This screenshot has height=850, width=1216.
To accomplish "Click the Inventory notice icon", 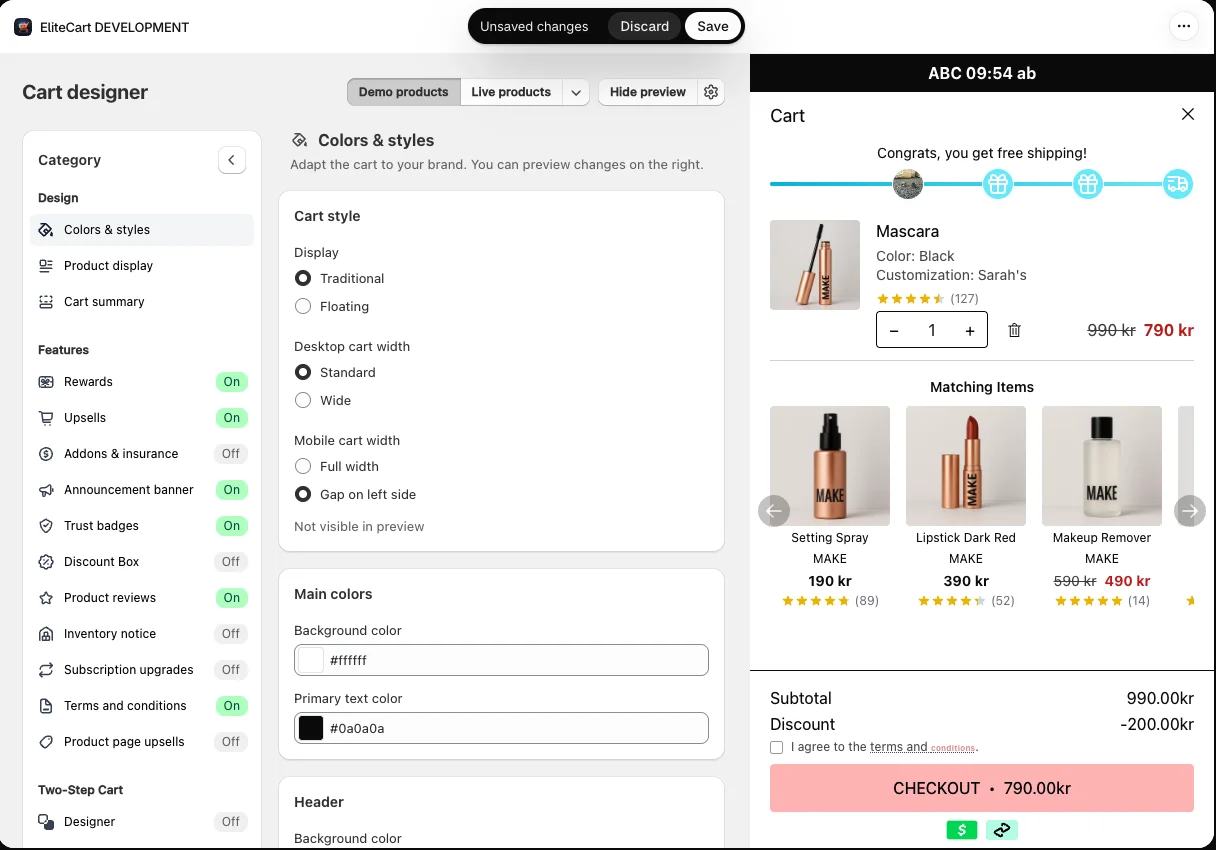I will [x=46, y=634].
